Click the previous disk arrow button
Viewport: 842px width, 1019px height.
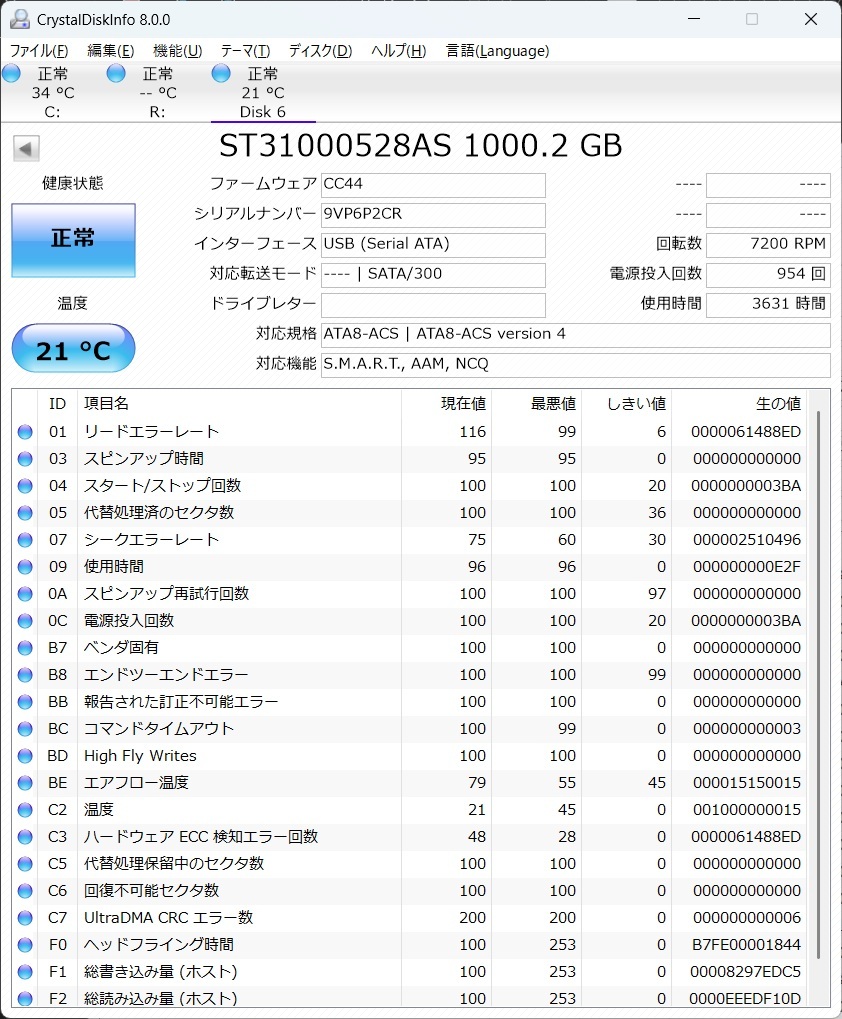(x=26, y=149)
